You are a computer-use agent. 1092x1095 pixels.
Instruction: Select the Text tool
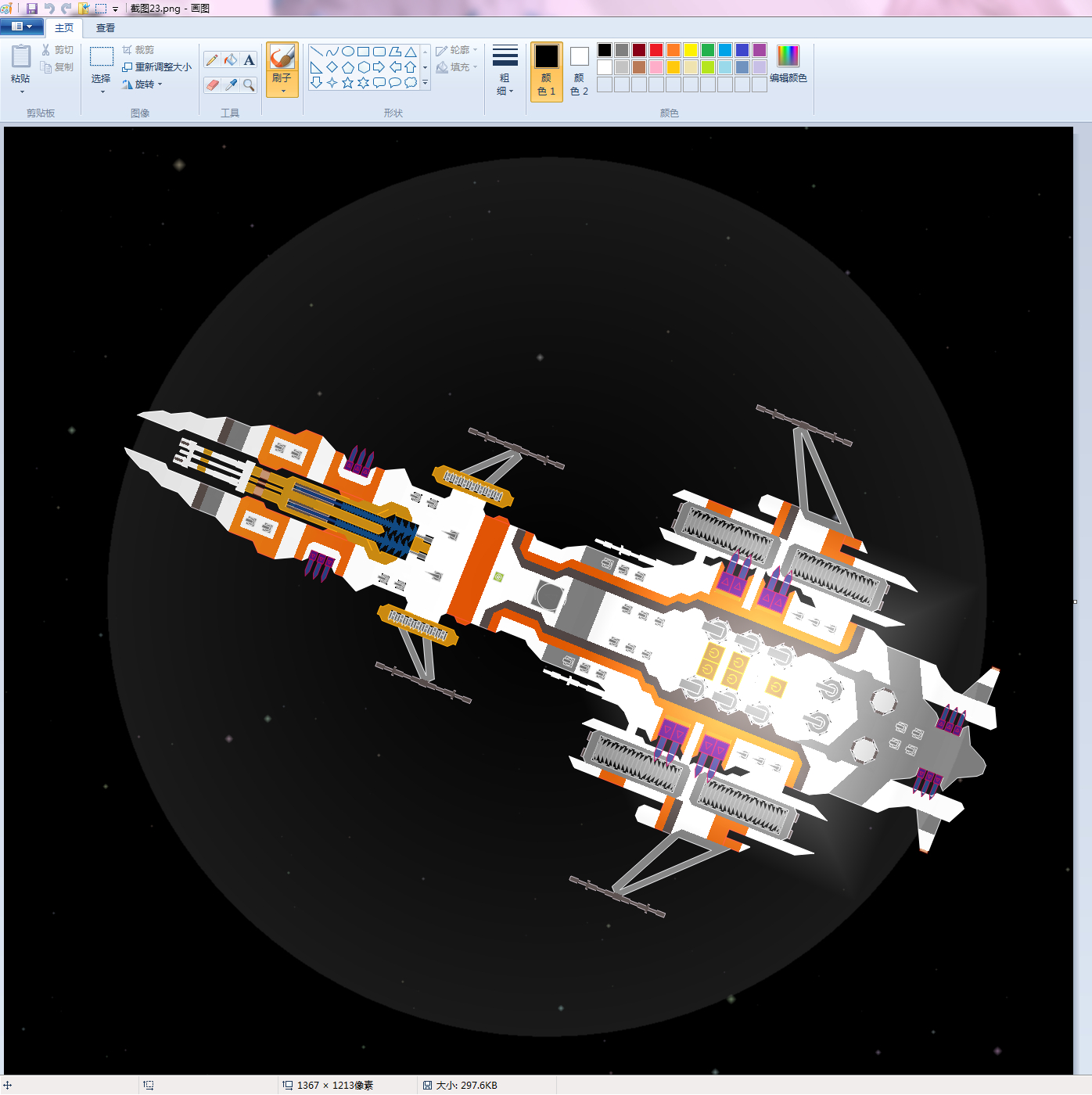point(249,60)
